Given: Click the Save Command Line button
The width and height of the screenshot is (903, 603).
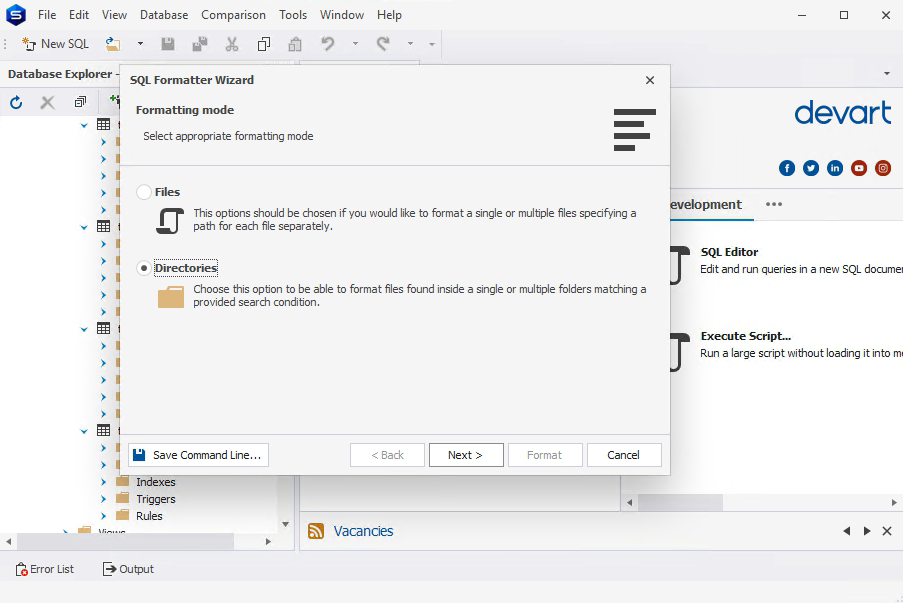Looking at the screenshot, I should tap(199, 455).
